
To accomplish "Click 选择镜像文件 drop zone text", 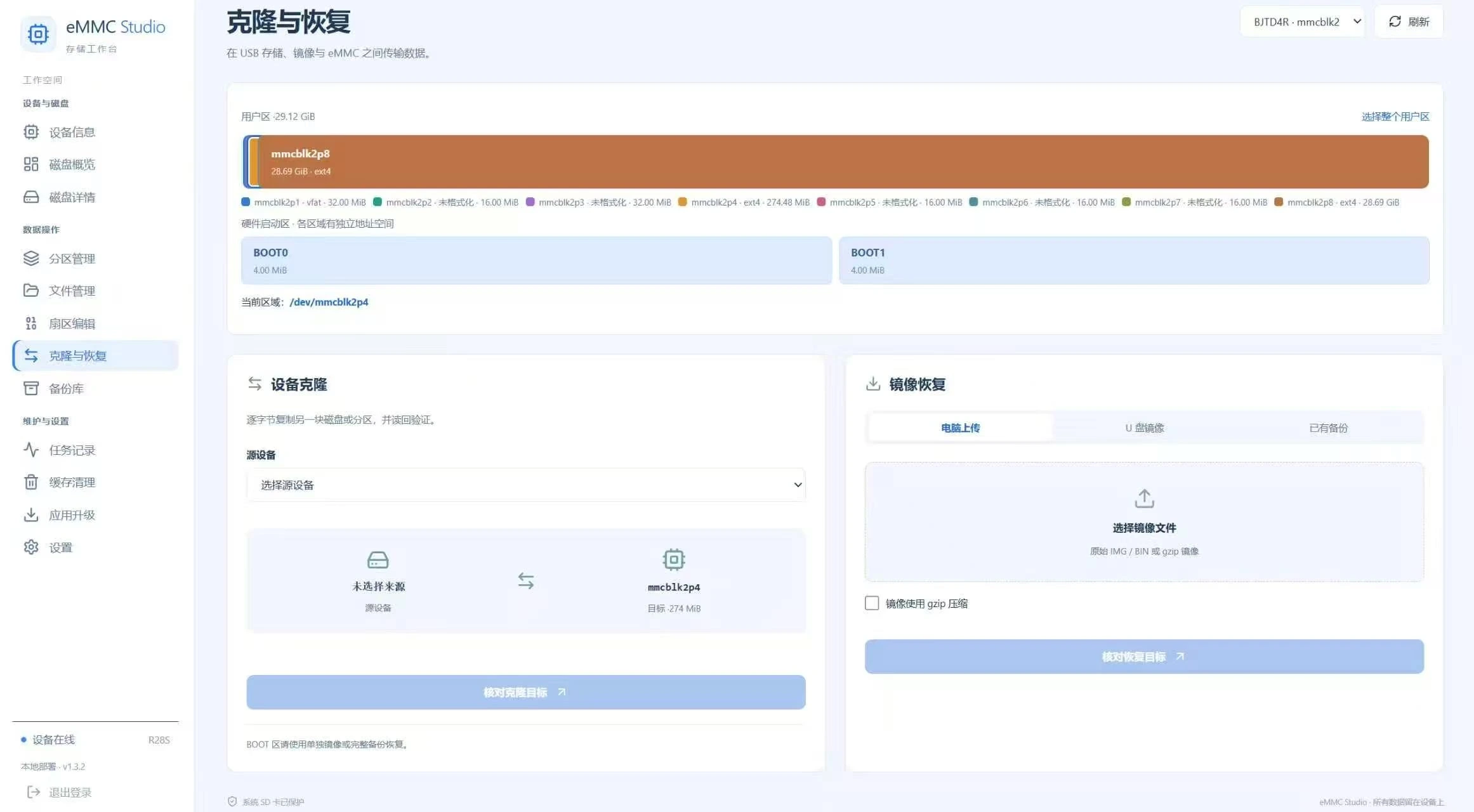I will [1144, 528].
